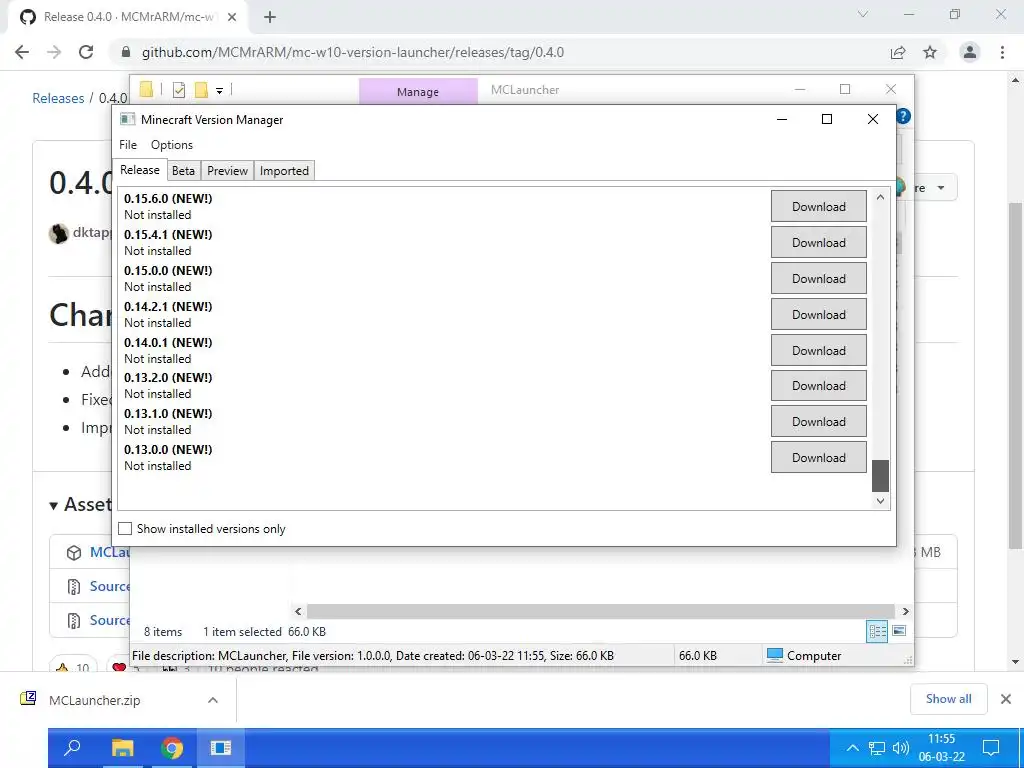This screenshot has width=1024, height=768.
Task: Open File Explorer from taskbar
Action: click(x=122, y=747)
